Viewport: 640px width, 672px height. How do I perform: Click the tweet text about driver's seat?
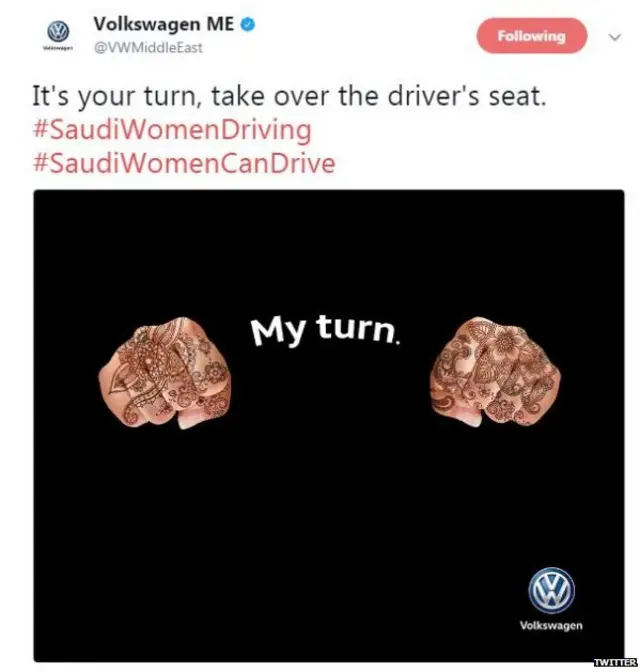290,97
